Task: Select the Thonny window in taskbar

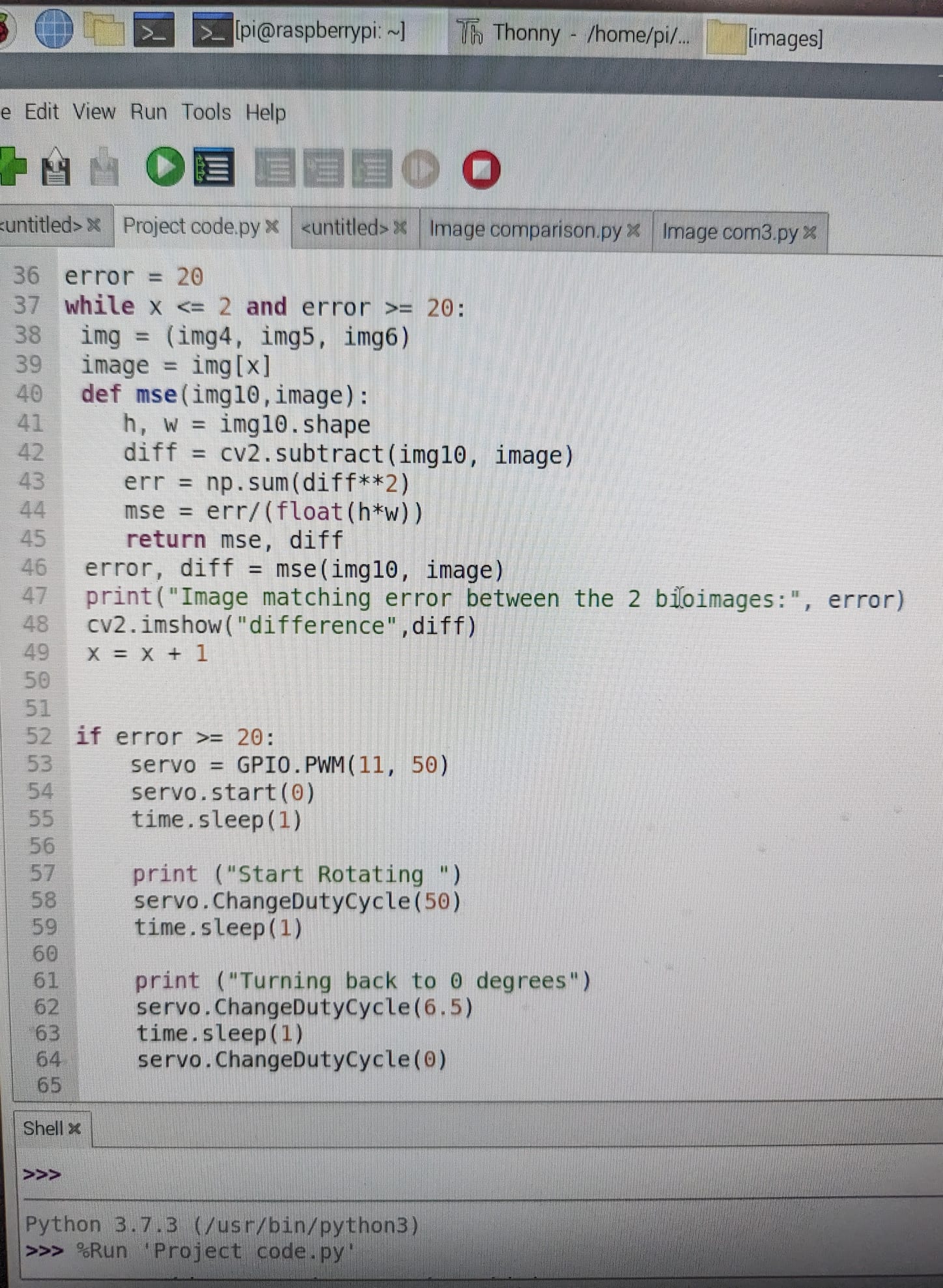Action: click(574, 33)
